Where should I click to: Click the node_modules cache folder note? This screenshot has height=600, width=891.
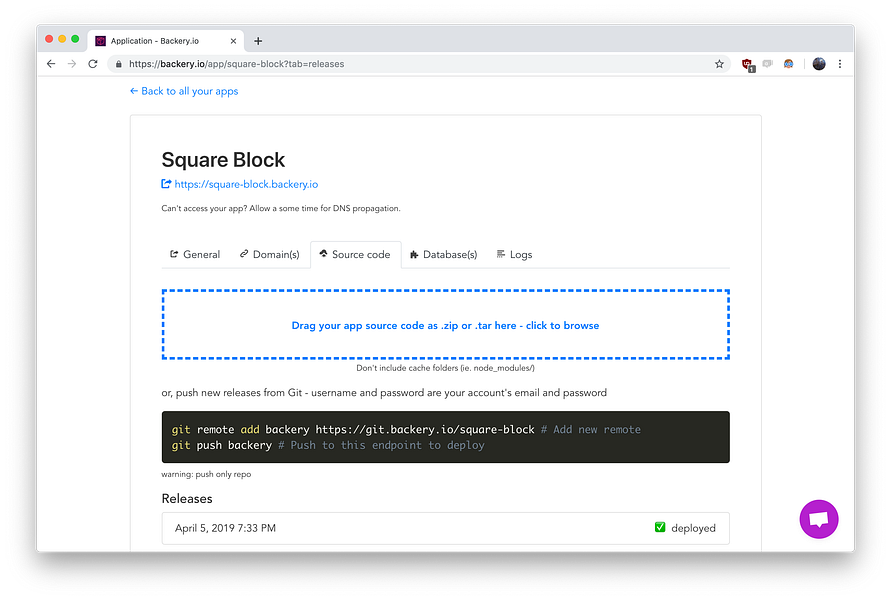446,368
